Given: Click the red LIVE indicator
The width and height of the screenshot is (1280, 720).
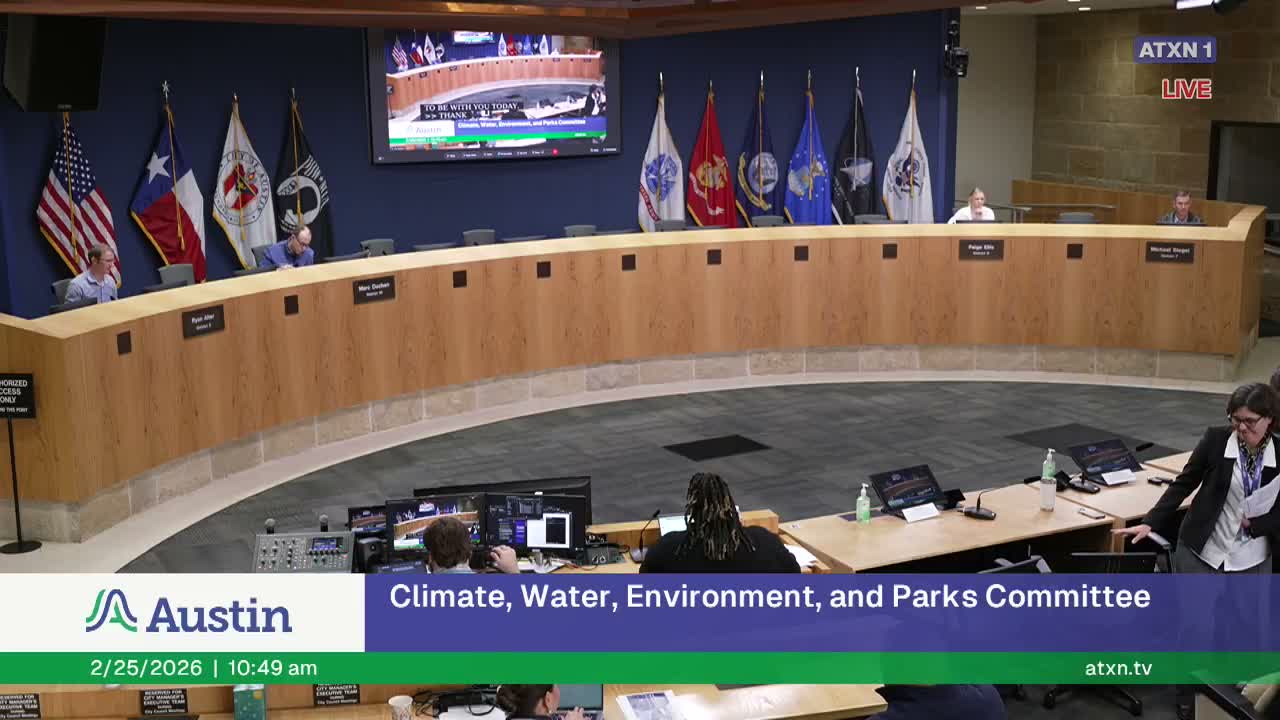Looking at the screenshot, I should click(1186, 89).
